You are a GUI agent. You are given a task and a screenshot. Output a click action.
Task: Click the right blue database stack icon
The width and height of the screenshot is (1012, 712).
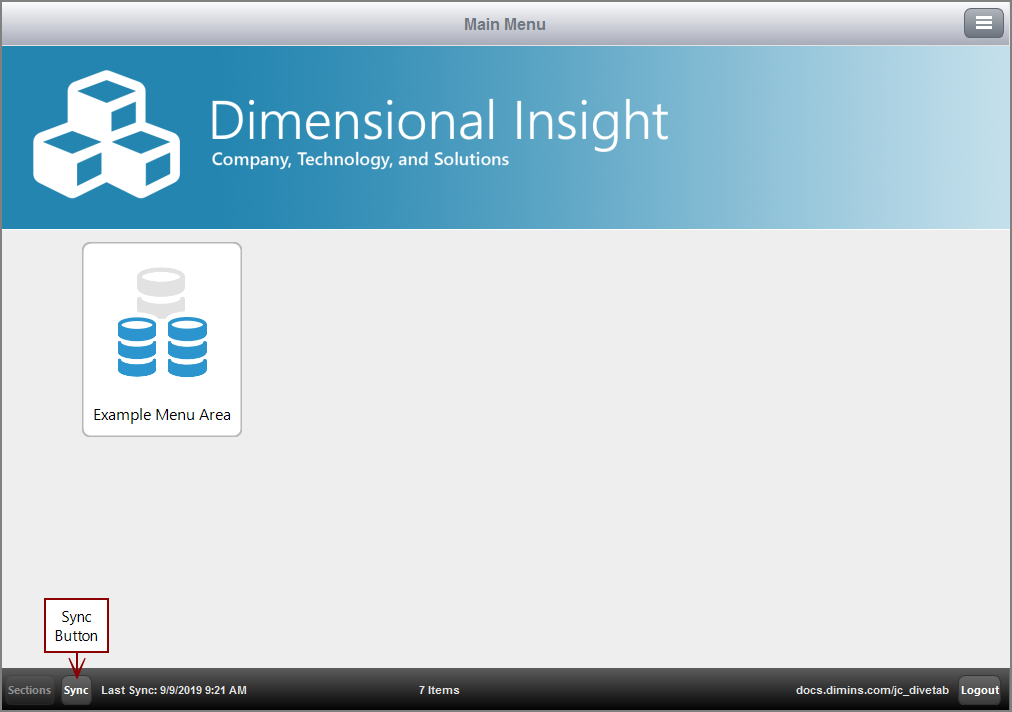187,346
